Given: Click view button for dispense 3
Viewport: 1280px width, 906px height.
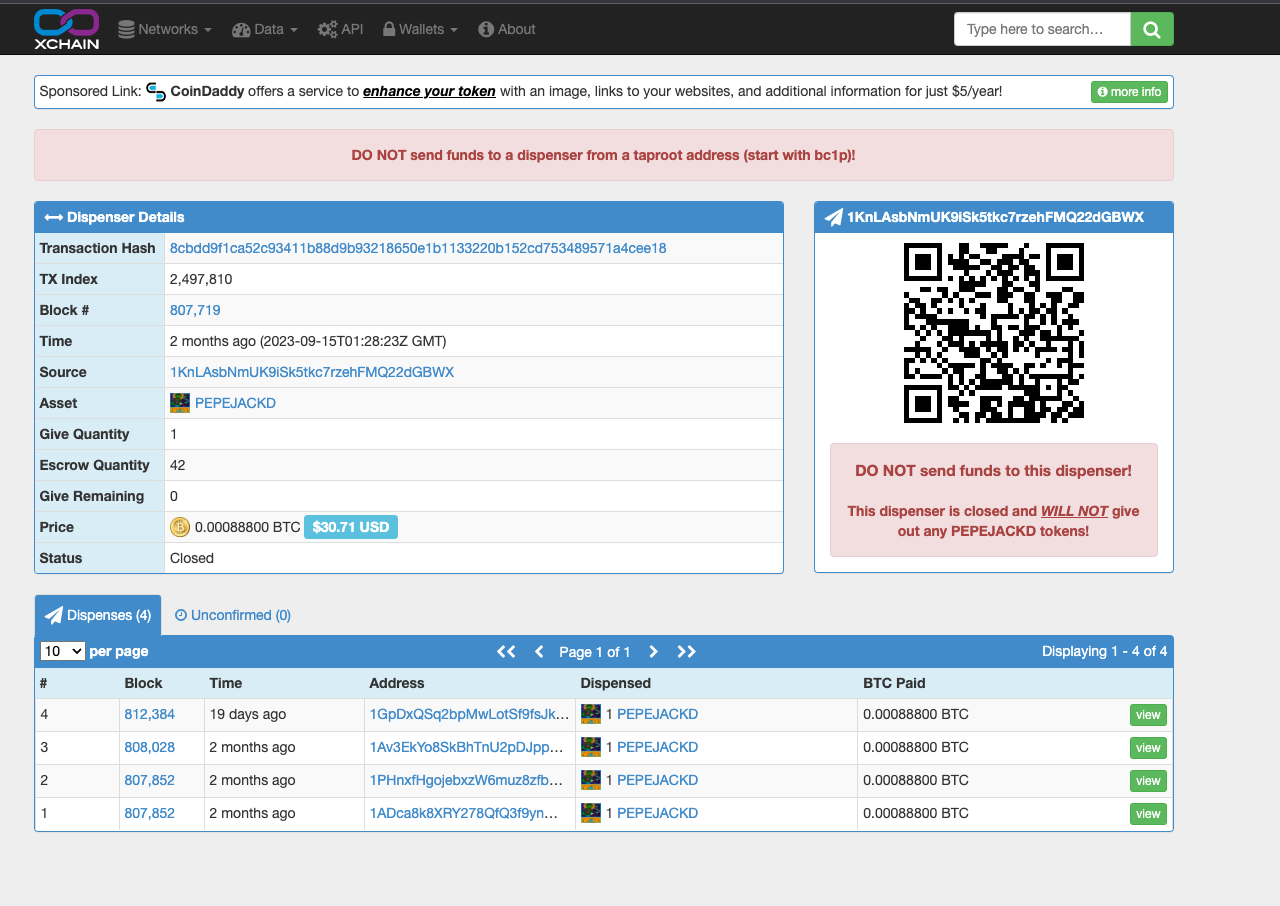Looking at the screenshot, I should [1148, 748].
